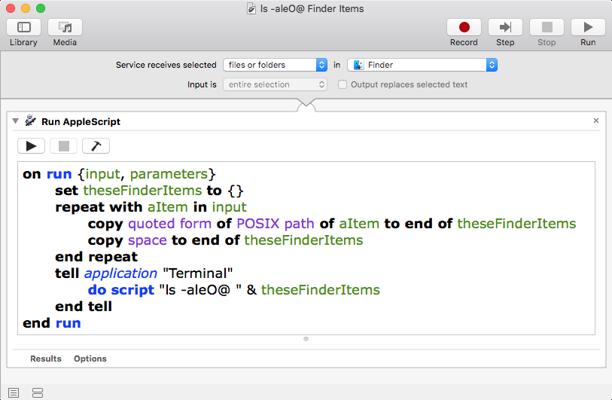Switch to the Options tab
The height and width of the screenshot is (400, 612).
(90, 359)
